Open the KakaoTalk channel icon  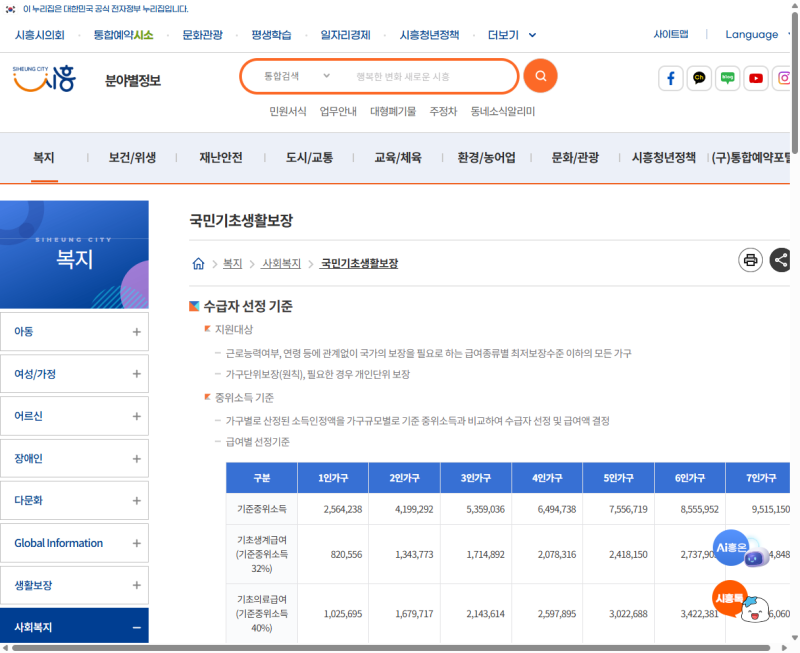pos(699,78)
